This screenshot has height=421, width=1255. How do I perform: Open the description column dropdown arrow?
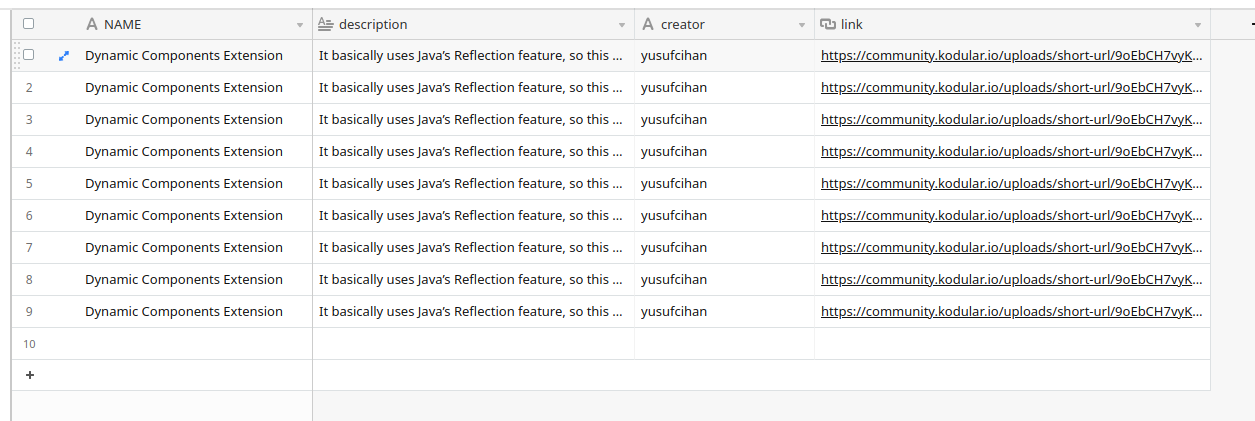pyautogui.click(x=622, y=25)
